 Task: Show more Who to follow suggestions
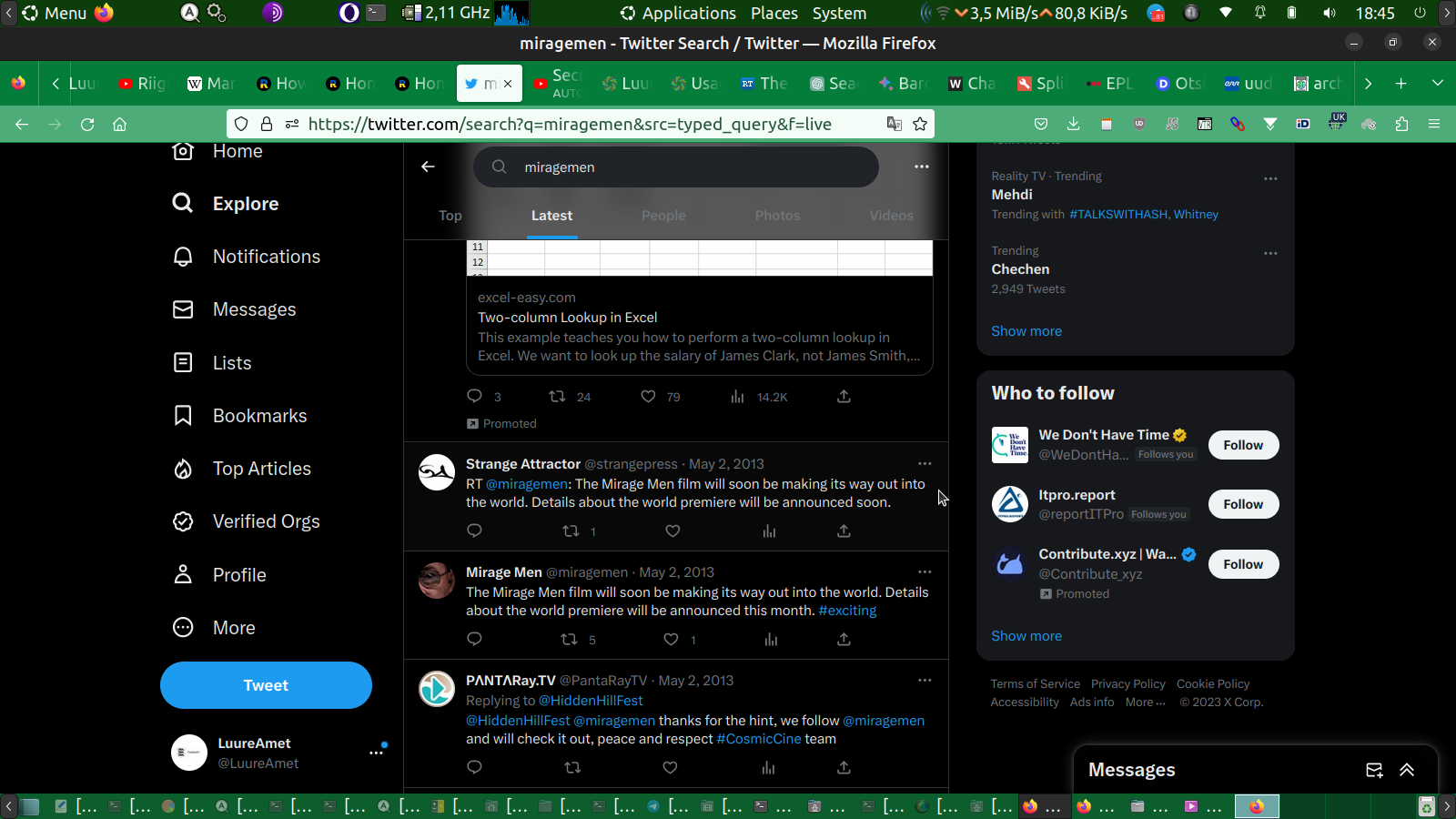point(1026,636)
